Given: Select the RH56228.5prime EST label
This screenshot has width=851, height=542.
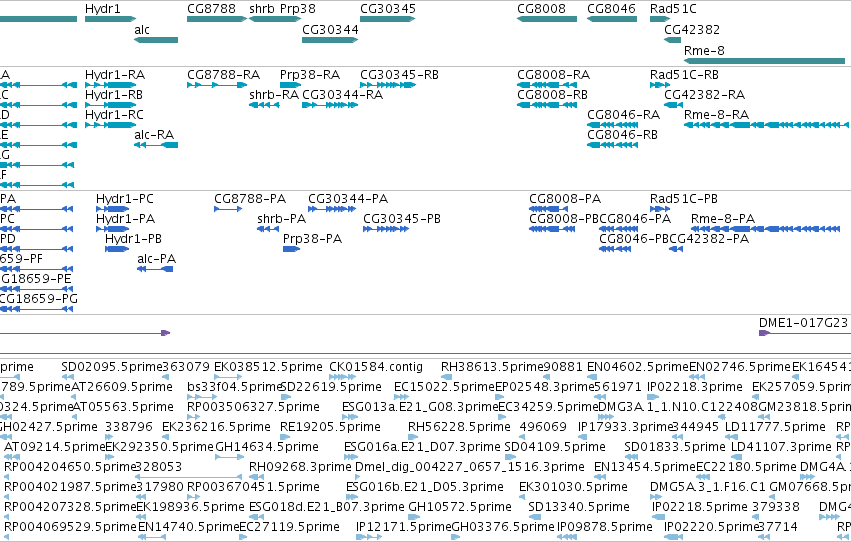Looking at the screenshot, I should [x=459, y=427].
